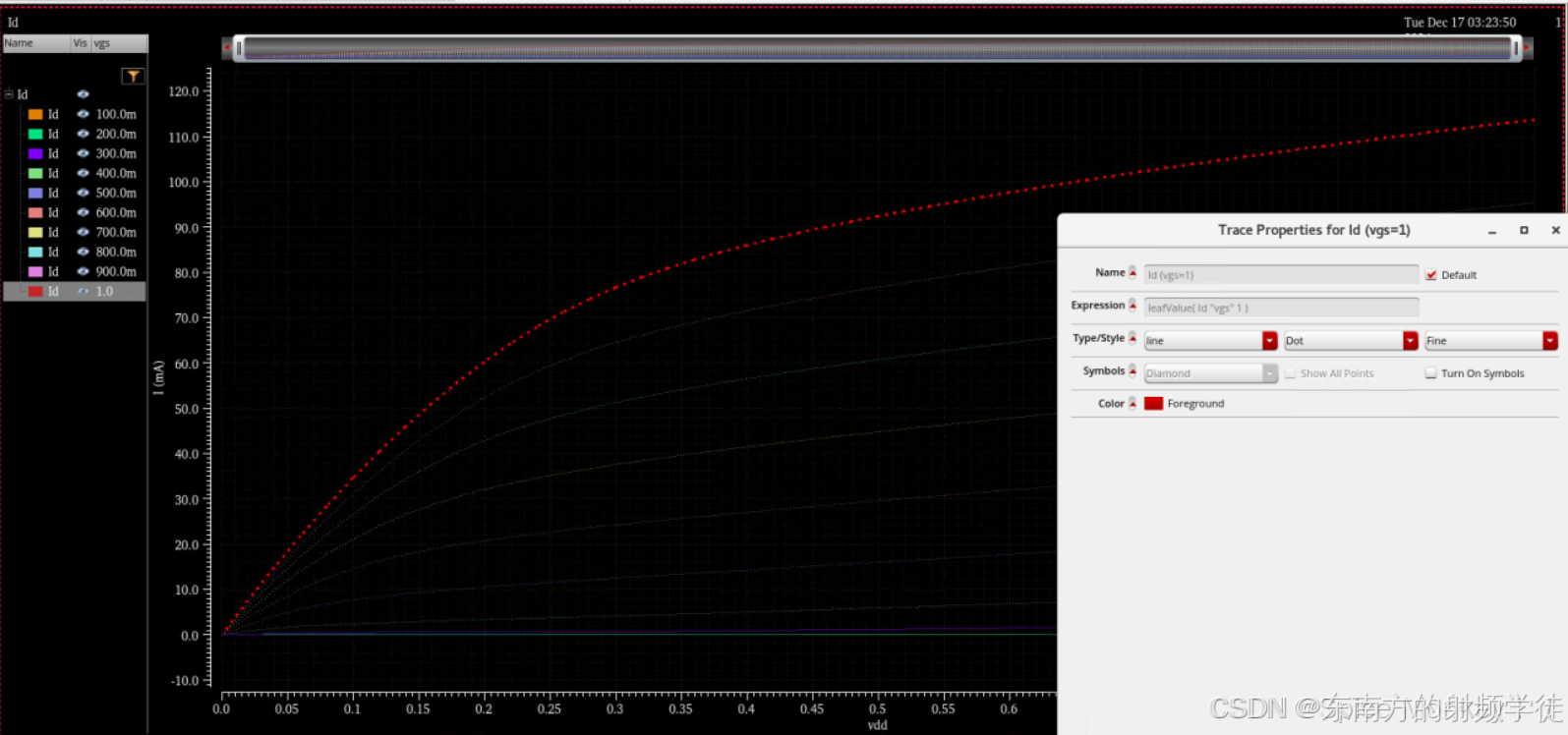The width and height of the screenshot is (1568, 735).
Task: Click right handle of zoom scrollbar
Action: pos(1516,48)
